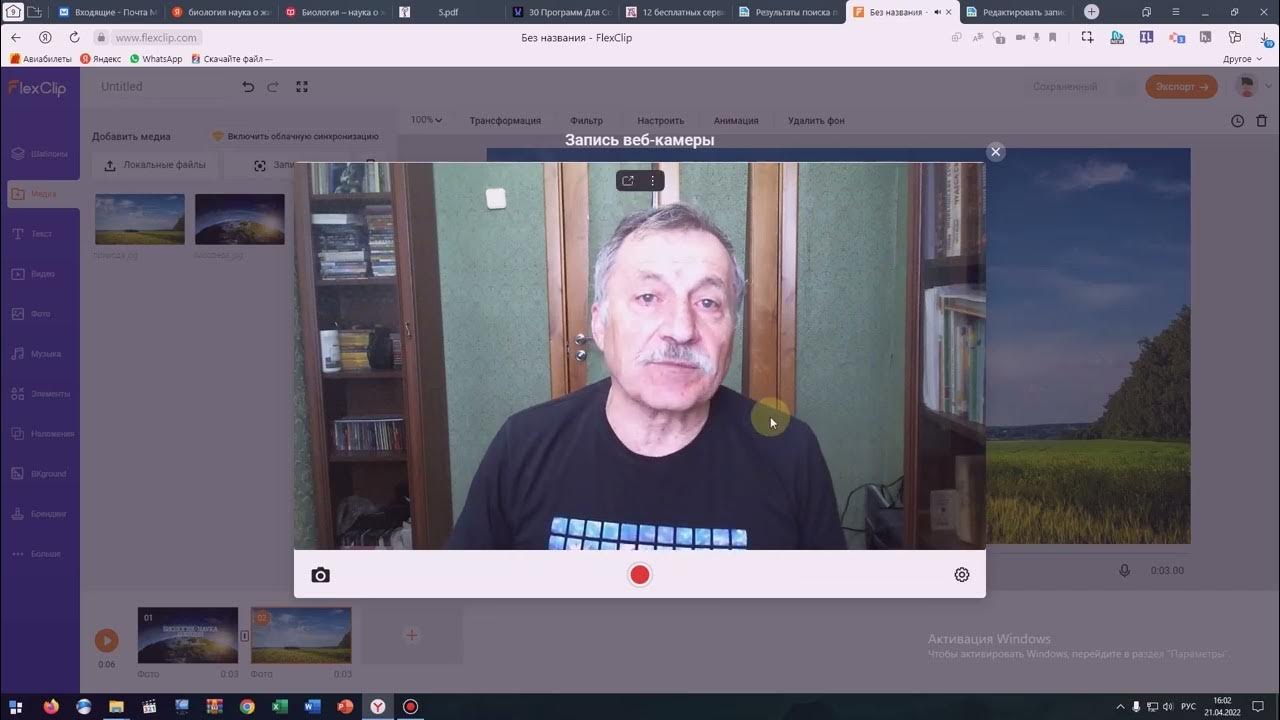Undo the last action in FlexClip
Screen dimensions: 1280x720
coord(248,87)
